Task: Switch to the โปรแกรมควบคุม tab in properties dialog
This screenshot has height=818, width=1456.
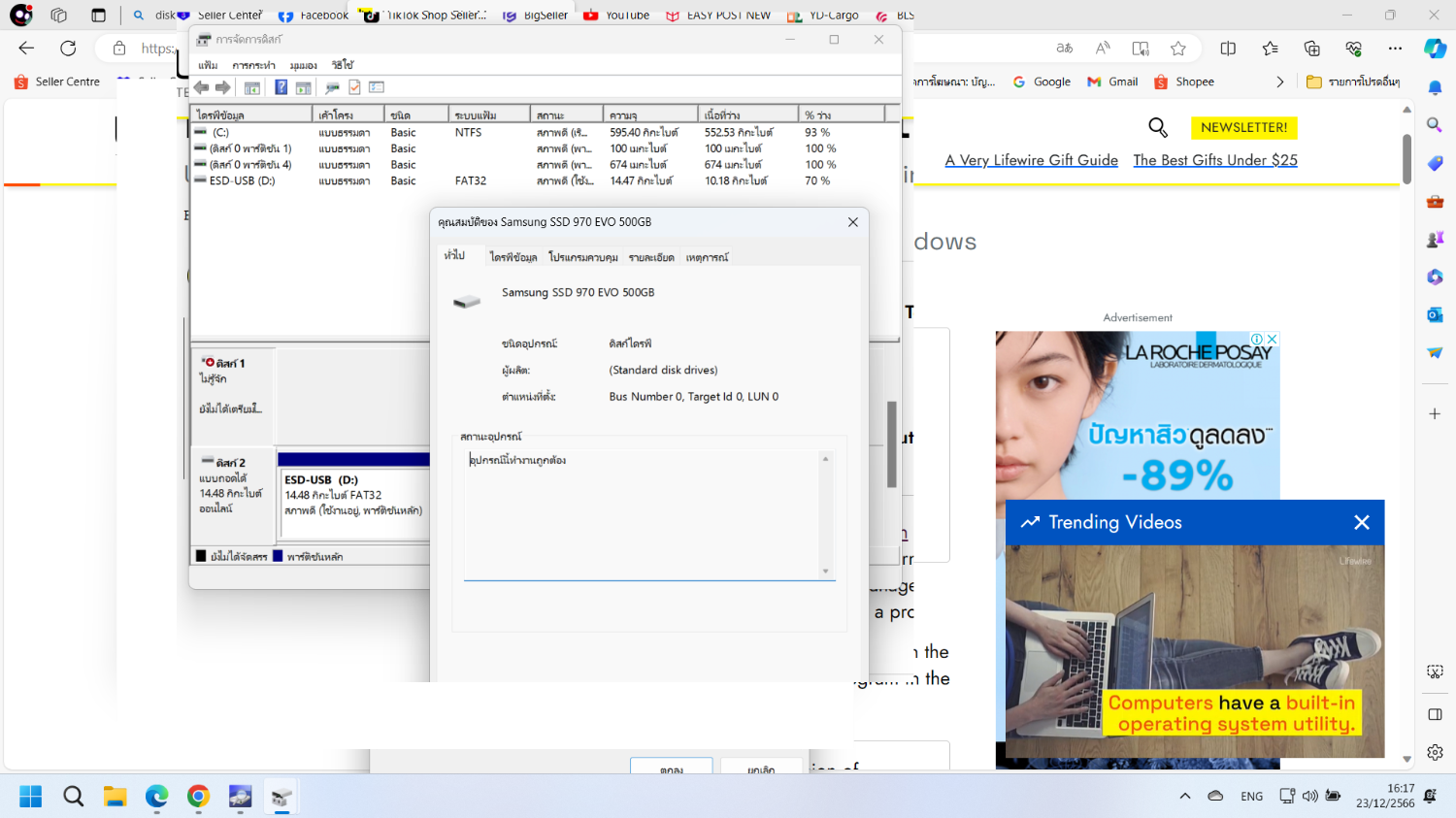Action: click(x=583, y=257)
